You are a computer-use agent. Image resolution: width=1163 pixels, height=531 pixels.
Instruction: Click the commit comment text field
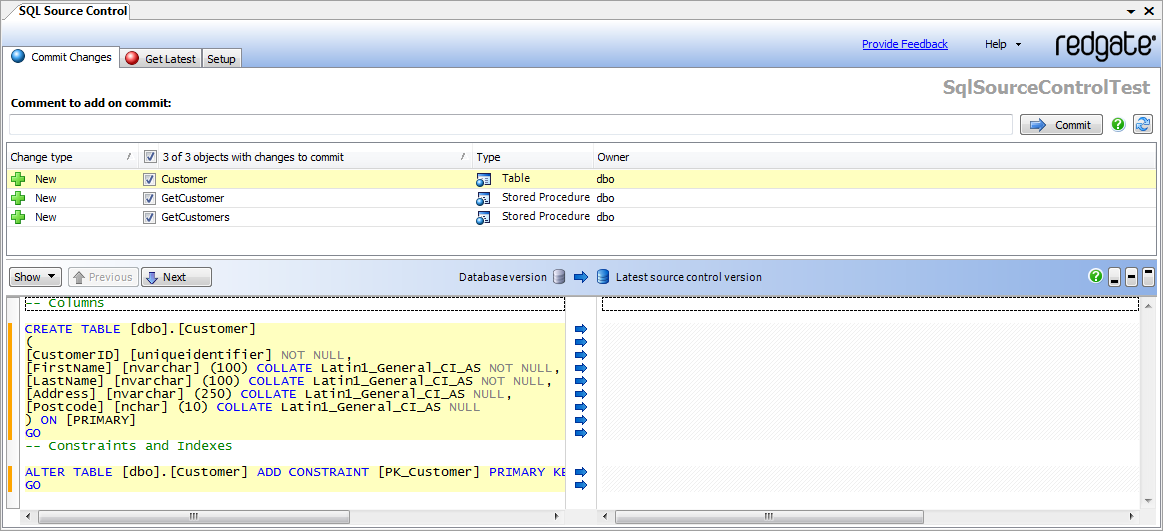510,125
